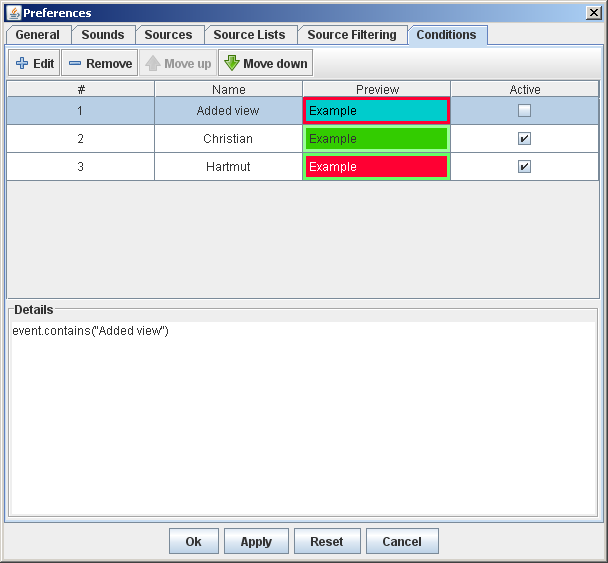Go to the Sources tab
Screen dimensions: 608x563
click(x=168, y=35)
